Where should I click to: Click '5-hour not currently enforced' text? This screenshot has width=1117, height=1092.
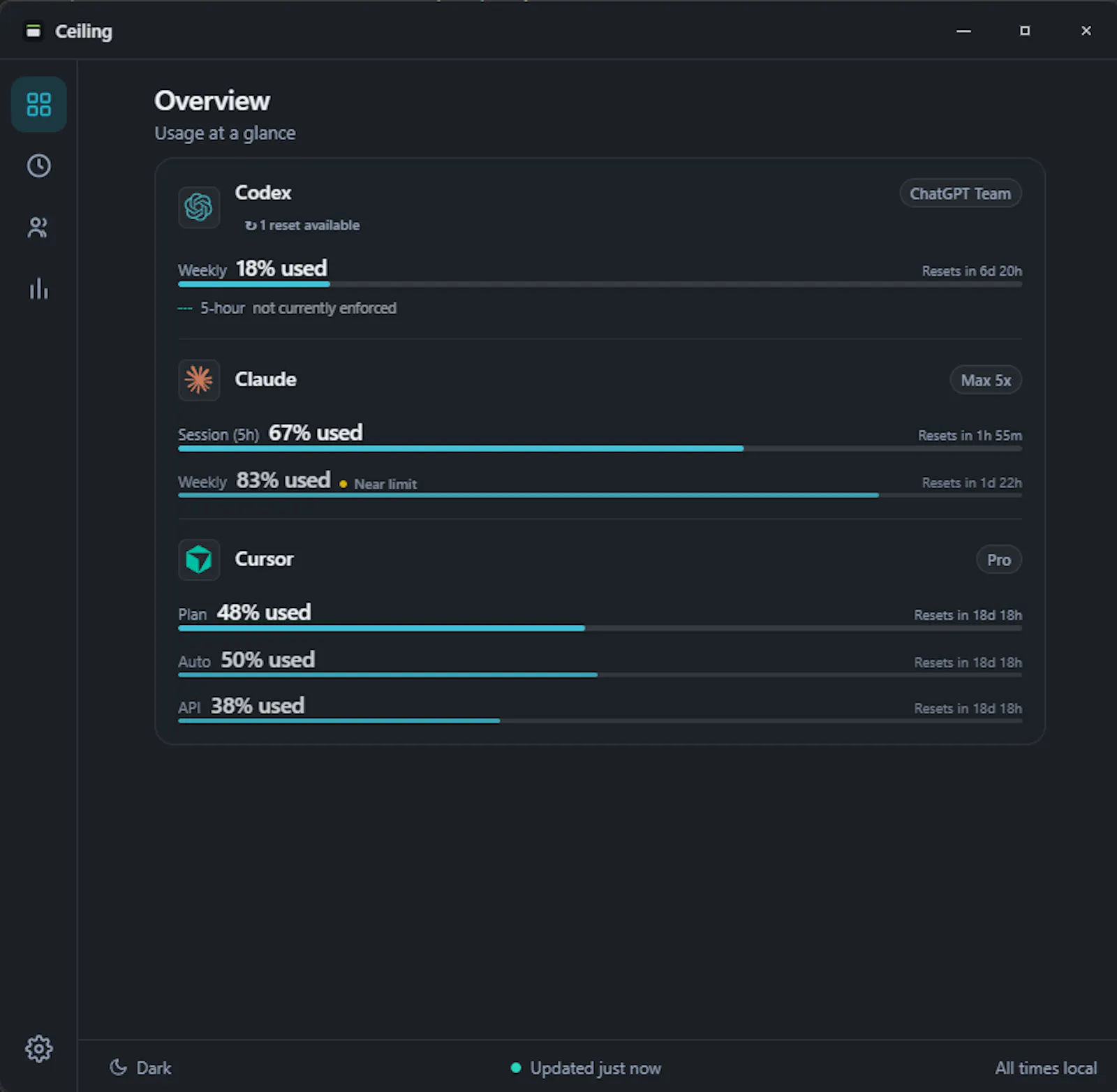[x=298, y=308]
